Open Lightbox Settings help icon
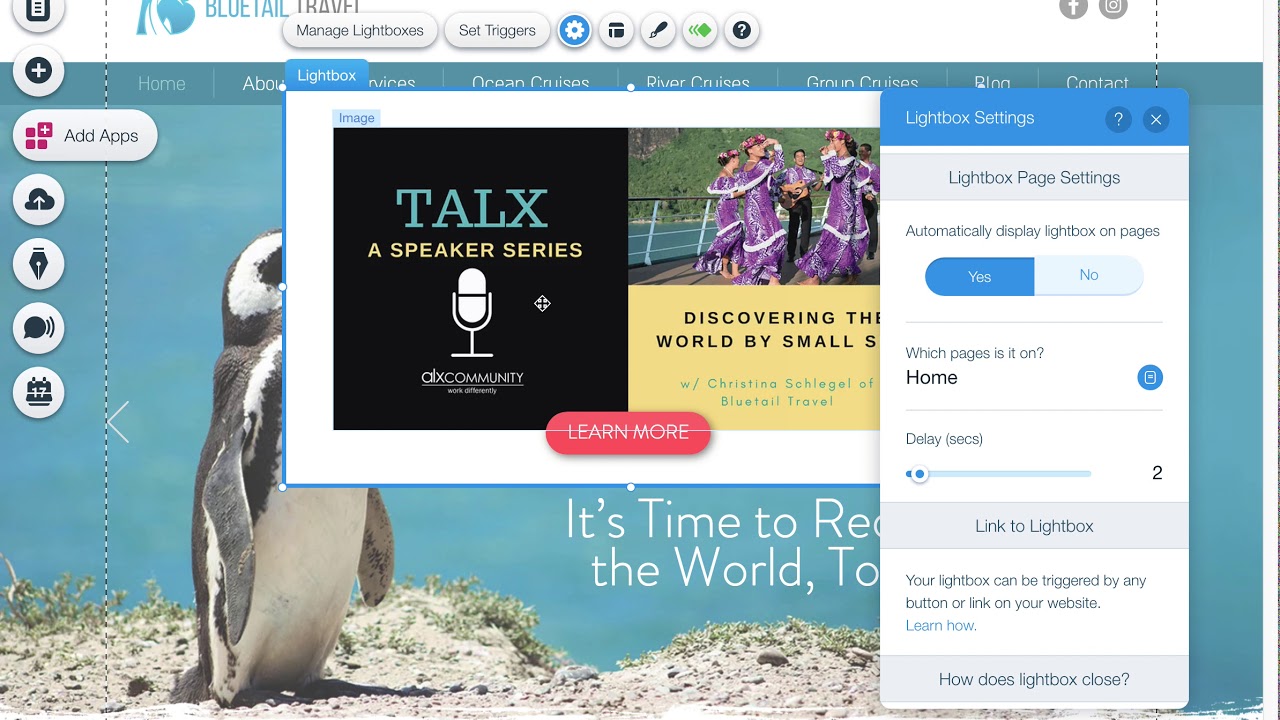The height and width of the screenshot is (720, 1280). tap(1118, 119)
